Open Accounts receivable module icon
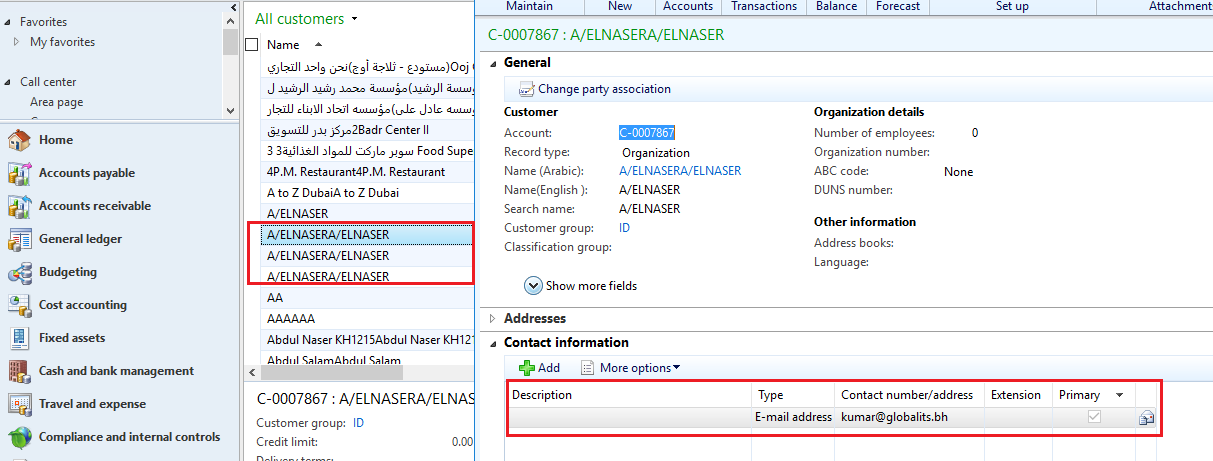The image size is (1213, 461). click(19, 207)
